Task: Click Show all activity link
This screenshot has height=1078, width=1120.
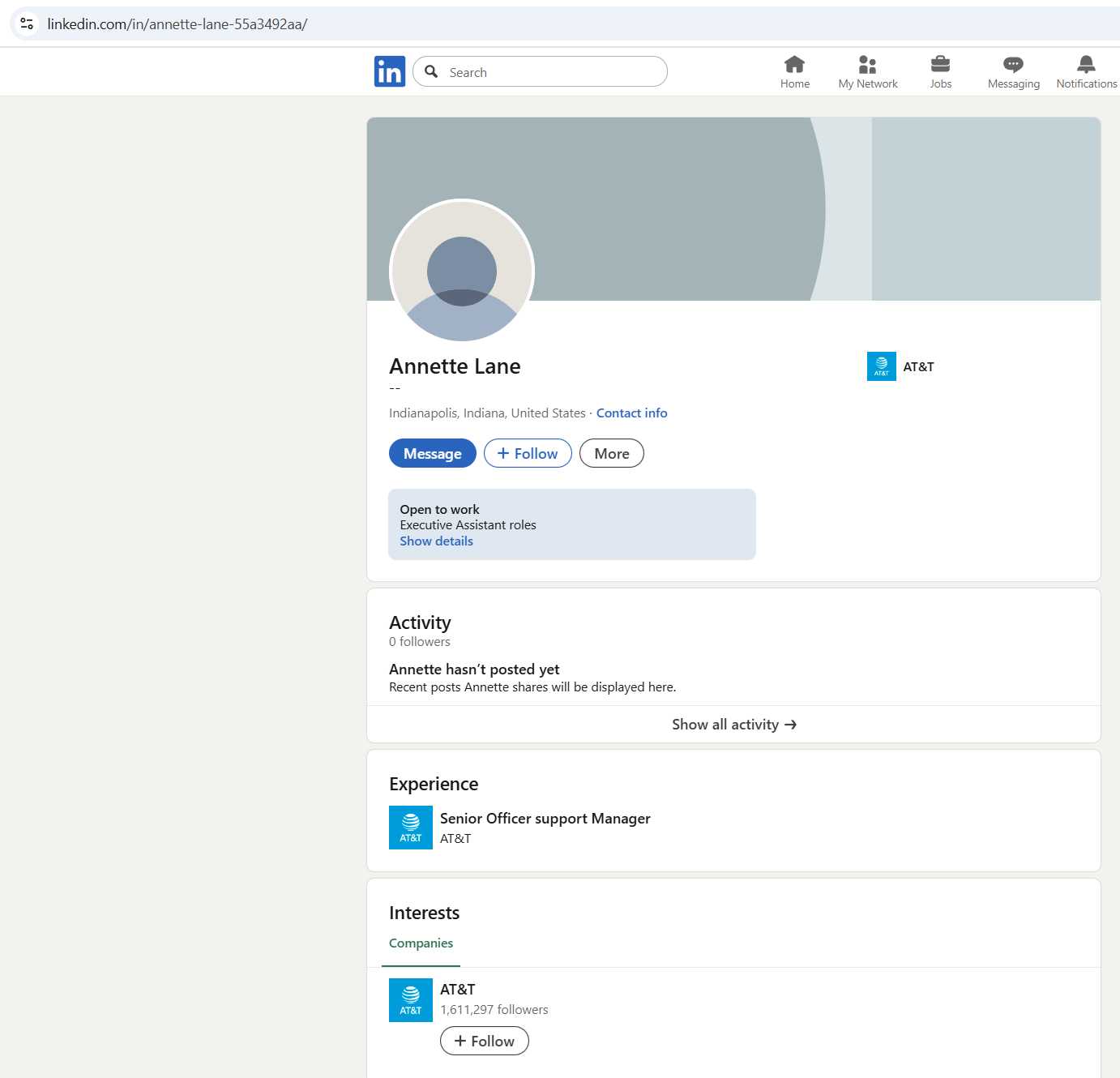Action: tap(733, 724)
